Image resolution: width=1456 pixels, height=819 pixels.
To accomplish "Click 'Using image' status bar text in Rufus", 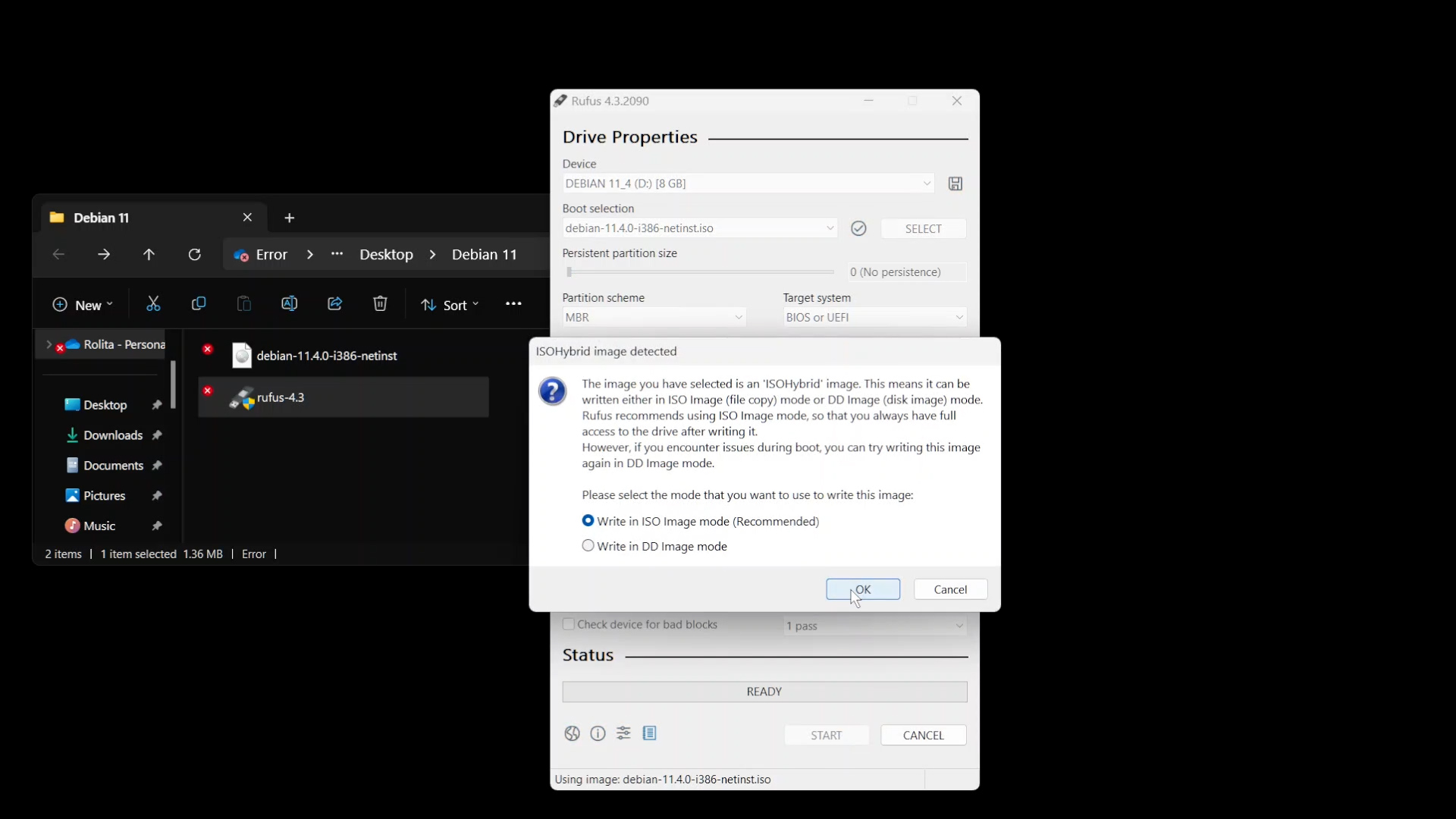I will 663,780.
